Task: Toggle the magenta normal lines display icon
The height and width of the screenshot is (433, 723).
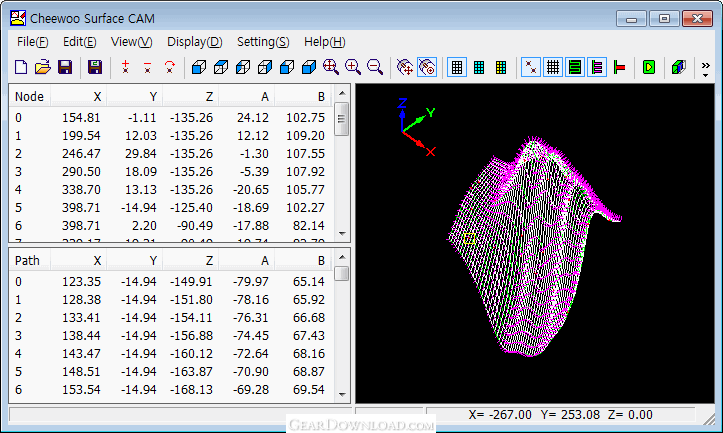Action: 597,67
